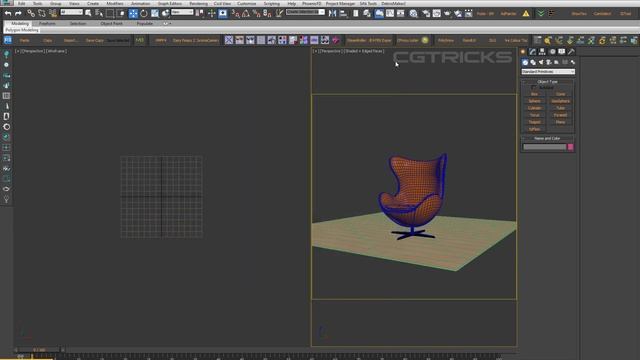Open the Standard Primitives dropdown
Viewport: 640px width, 360px height.
(x=548, y=72)
